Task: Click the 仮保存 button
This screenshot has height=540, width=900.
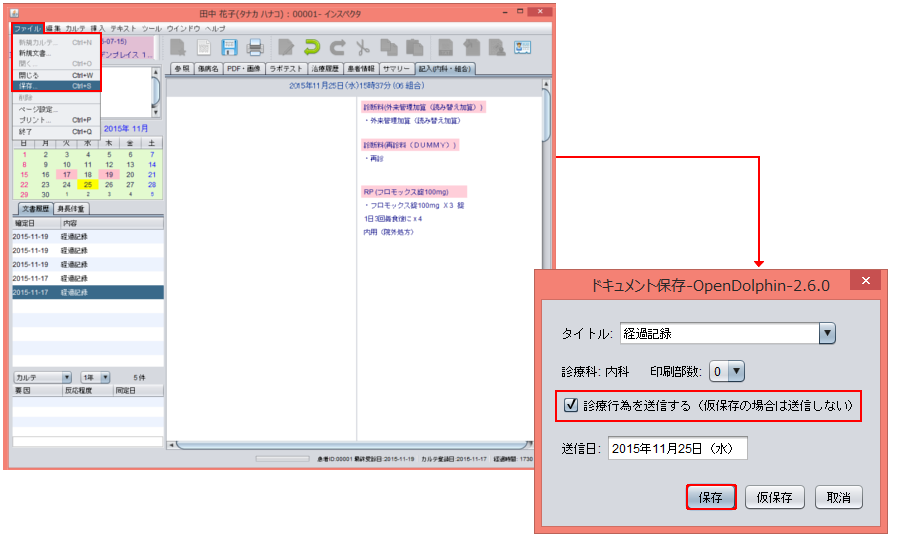Action: [774, 497]
